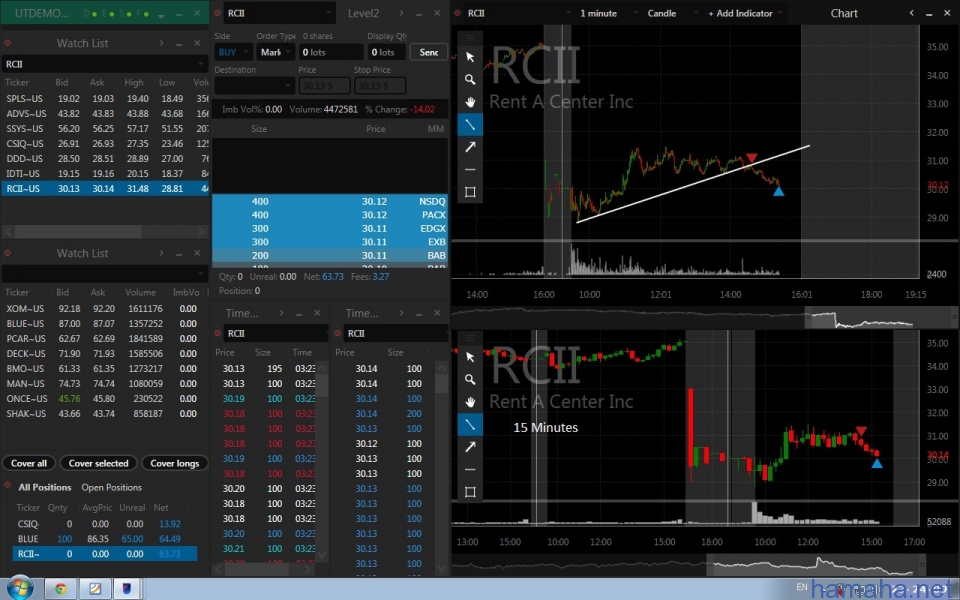The image size is (960, 600).
Task: Select the pointer tool on the 1-minute chart
Action: (x=470, y=57)
